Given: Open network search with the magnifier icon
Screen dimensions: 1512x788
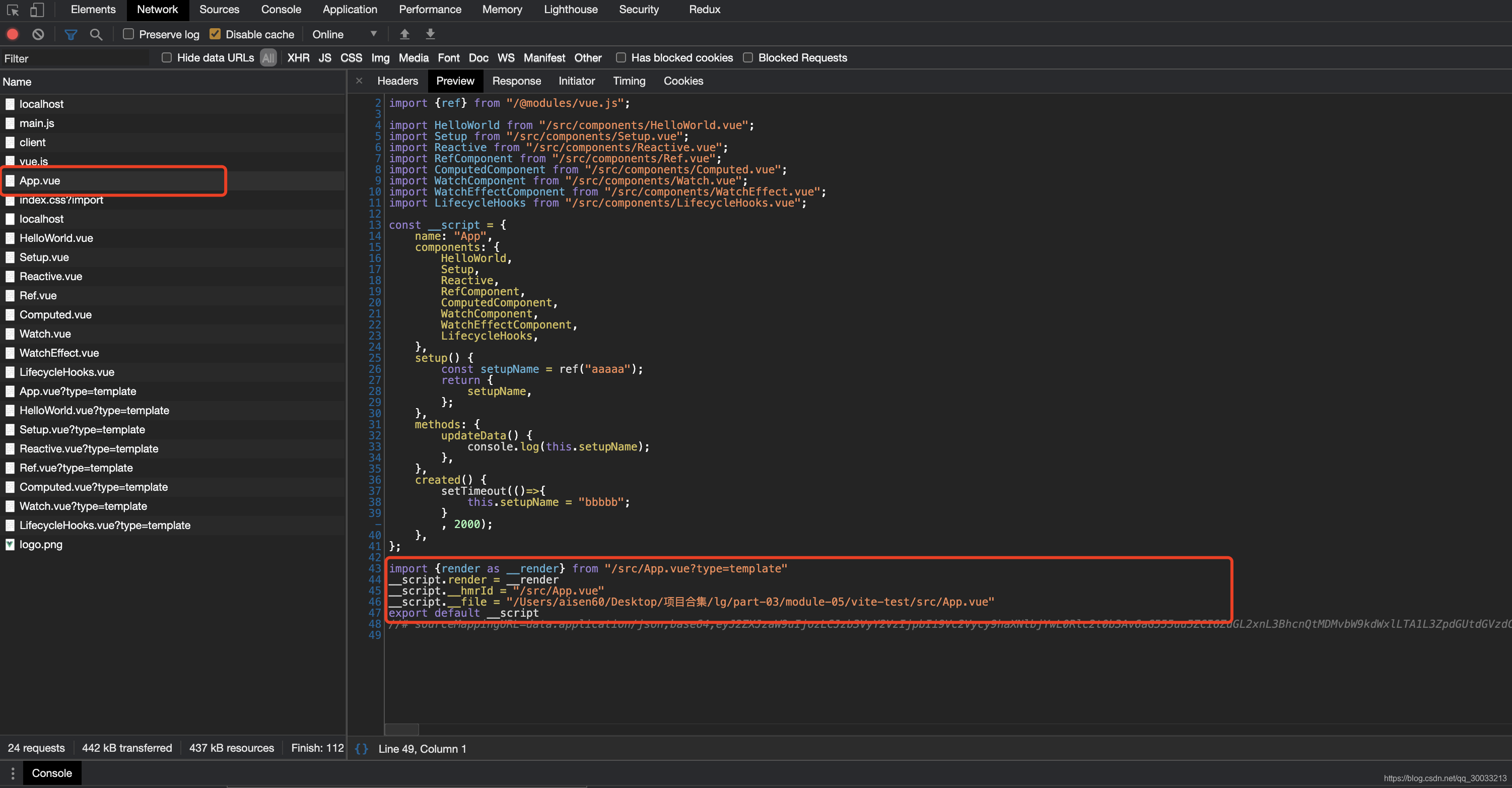Looking at the screenshot, I should [96, 34].
